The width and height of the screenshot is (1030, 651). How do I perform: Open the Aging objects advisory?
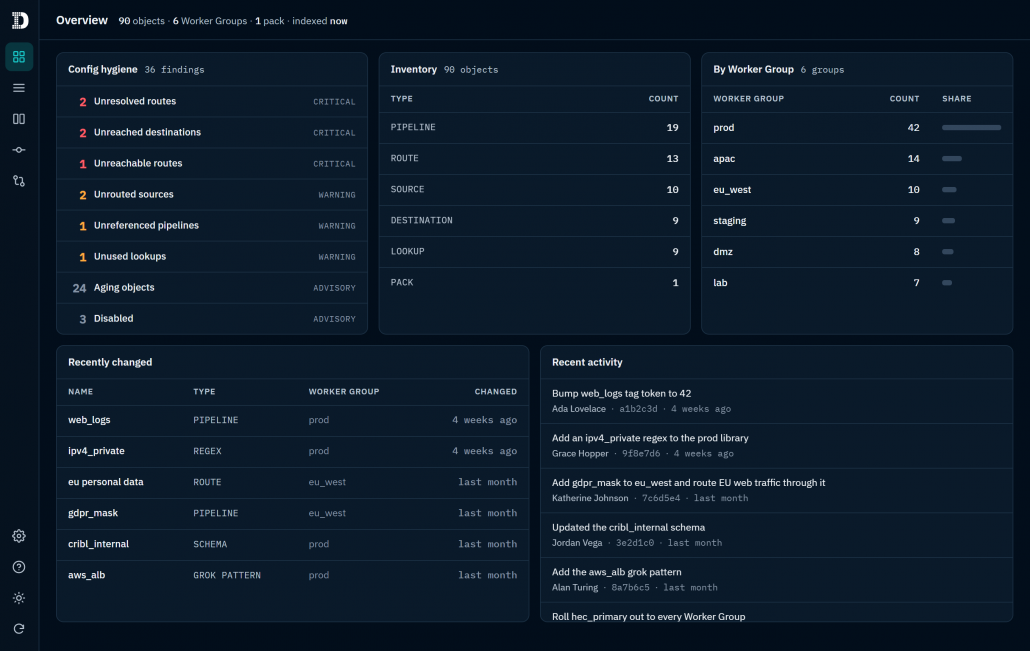pos(212,287)
